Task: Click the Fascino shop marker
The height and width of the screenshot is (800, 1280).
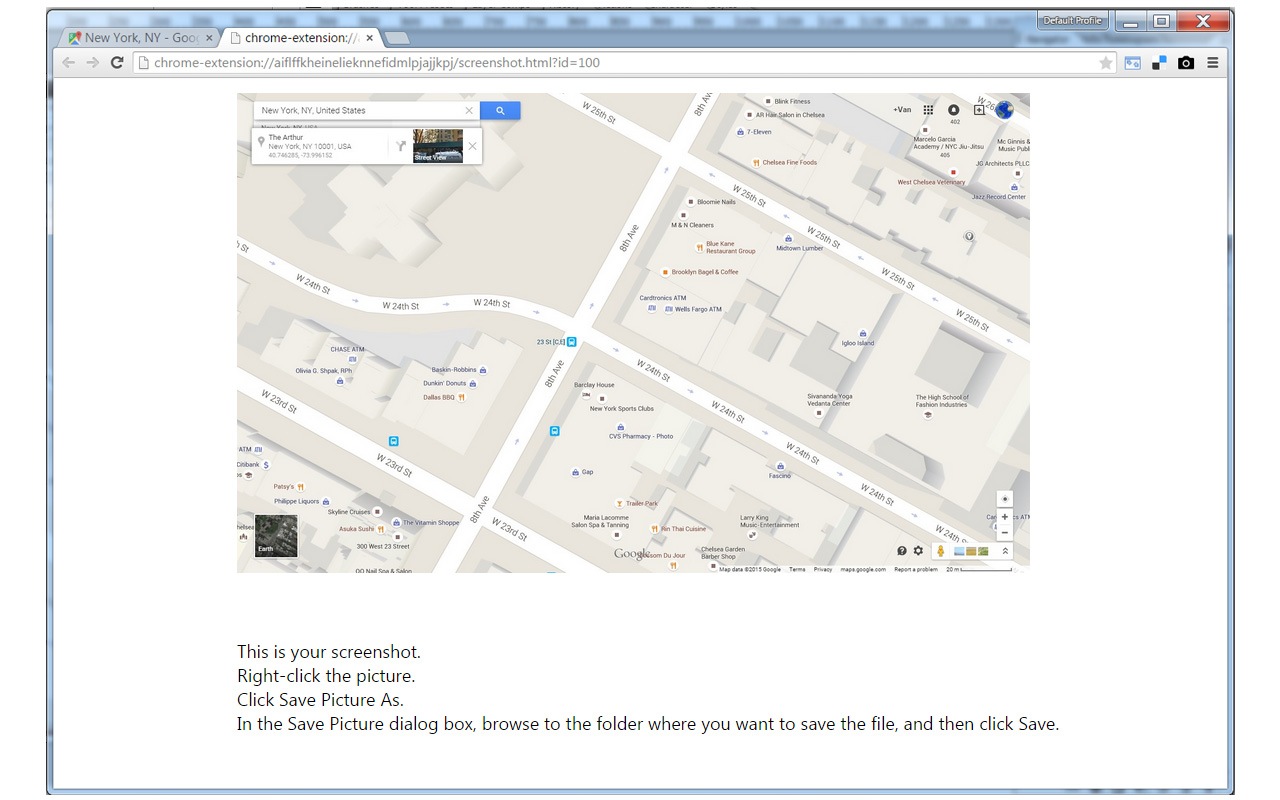Action: 780,466
